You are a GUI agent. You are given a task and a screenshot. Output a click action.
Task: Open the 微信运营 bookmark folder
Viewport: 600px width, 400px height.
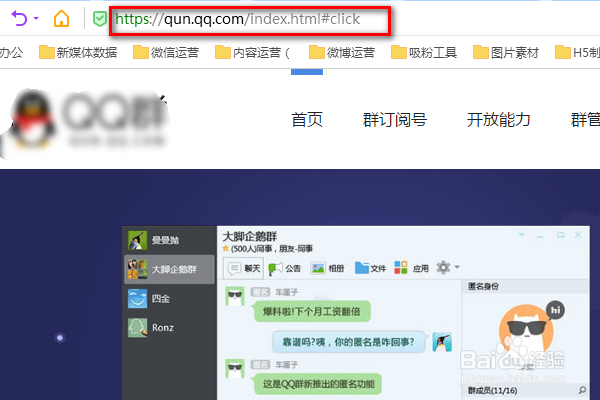pyautogui.click(x=166, y=52)
